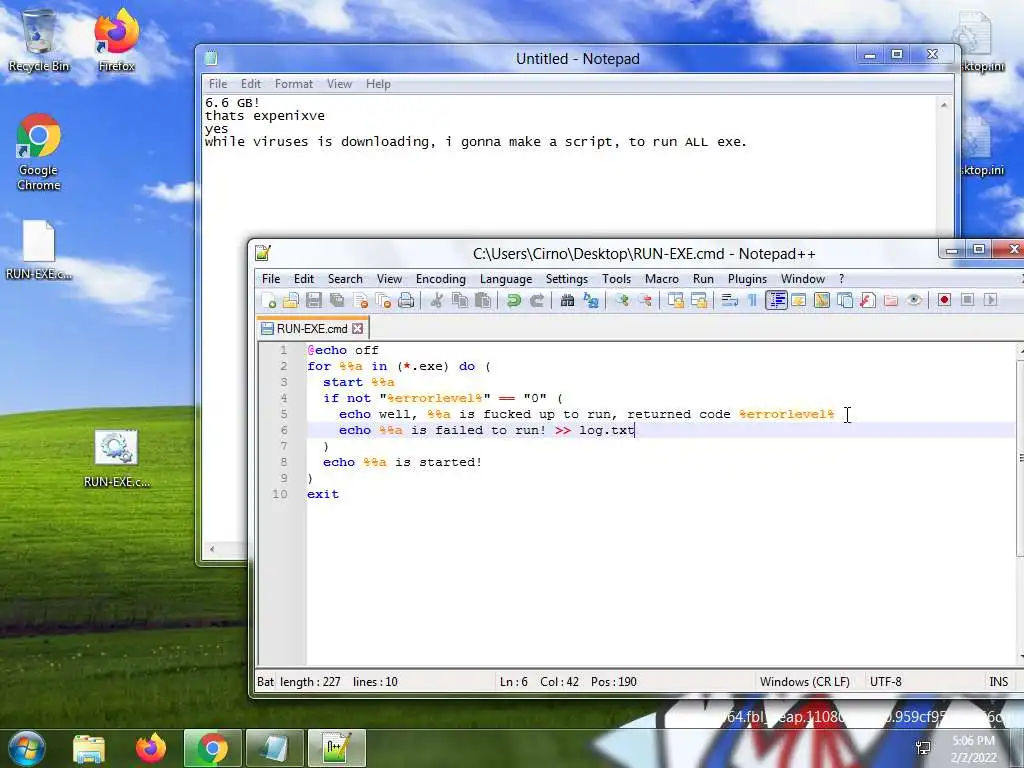The width and height of the screenshot is (1024, 768).
Task: Paste from clipboard via toolbar icon
Action: (483, 300)
